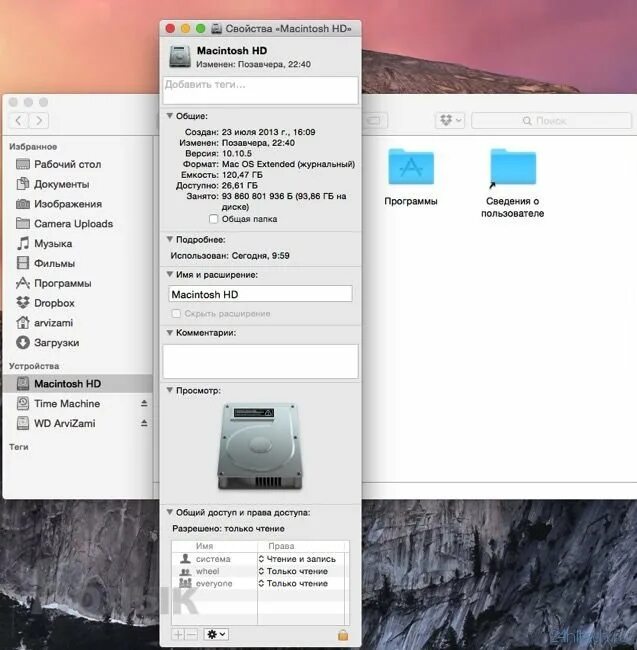637x650 pixels.
Task: Select WD ArviZami drive in sidebar
Action: tap(56, 423)
